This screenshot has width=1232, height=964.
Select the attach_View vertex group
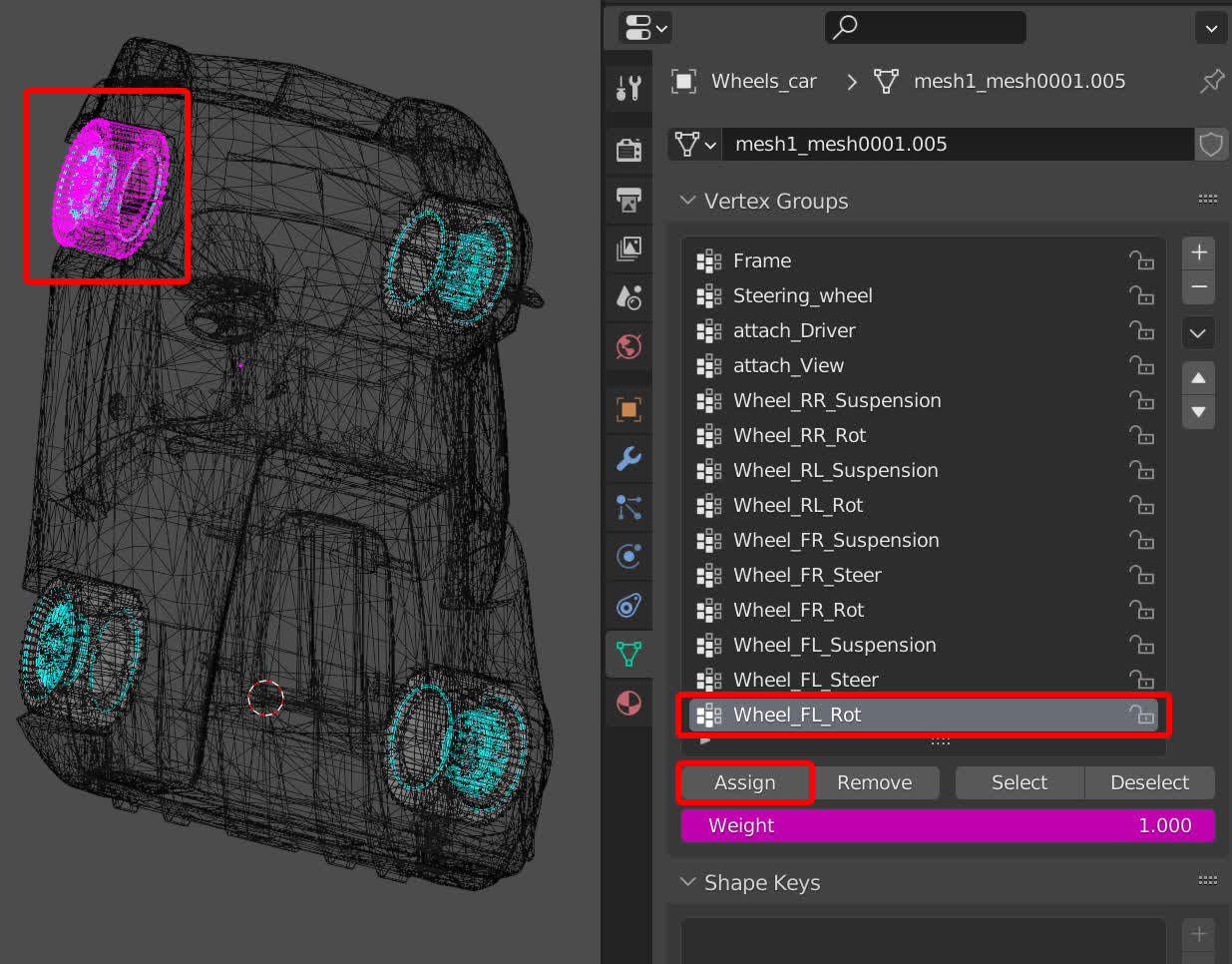pyautogui.click(x=923, y=365)
